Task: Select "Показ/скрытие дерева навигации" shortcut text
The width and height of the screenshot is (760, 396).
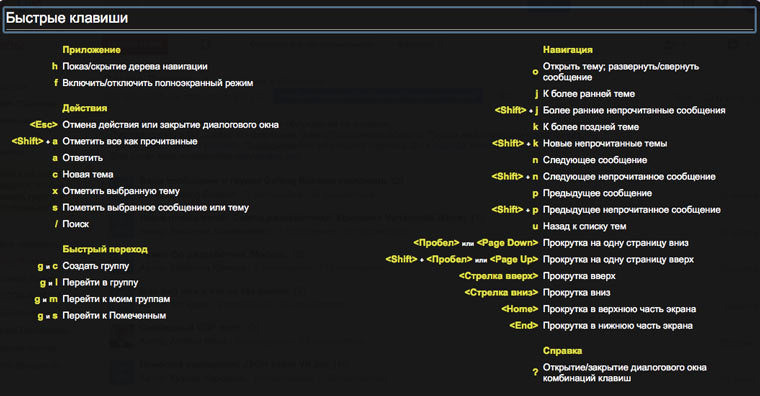Action: point(135,66)
